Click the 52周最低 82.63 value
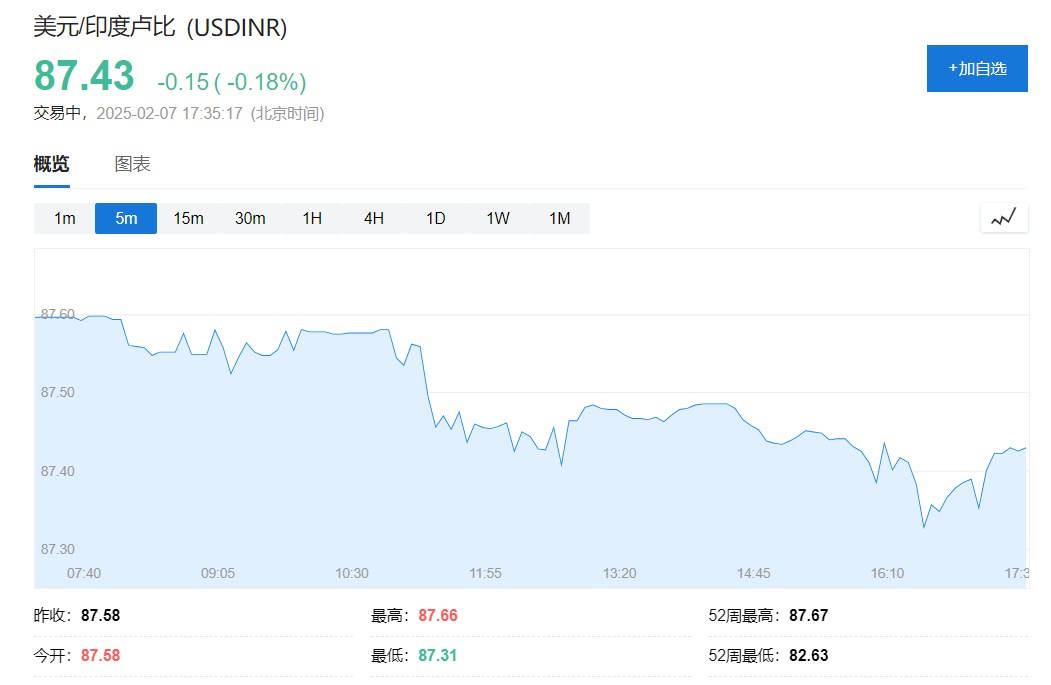The image size is (1051, 685). 808,656
